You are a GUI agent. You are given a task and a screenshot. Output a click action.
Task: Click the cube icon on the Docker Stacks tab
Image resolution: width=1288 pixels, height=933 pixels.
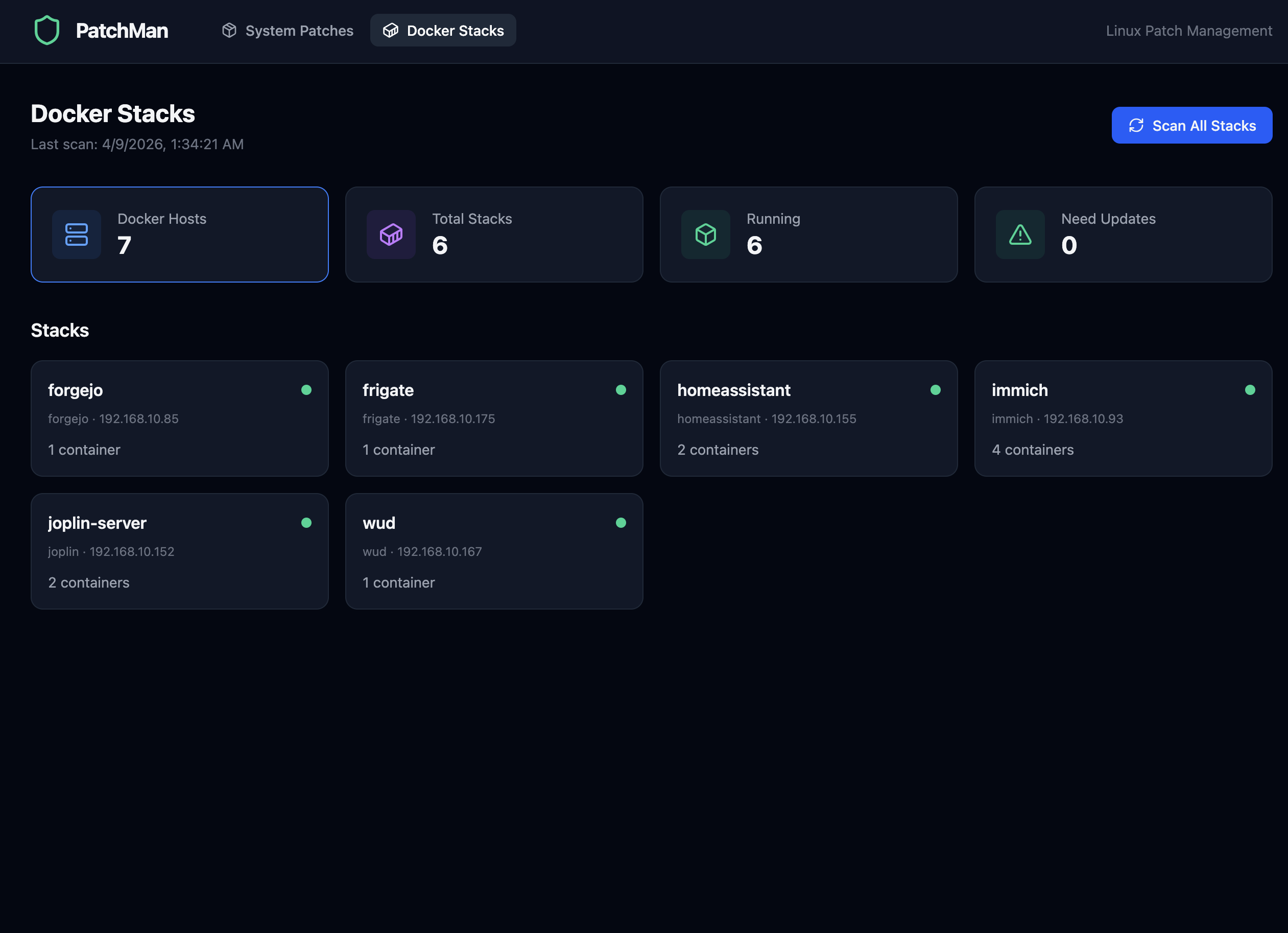pos(390,31)
